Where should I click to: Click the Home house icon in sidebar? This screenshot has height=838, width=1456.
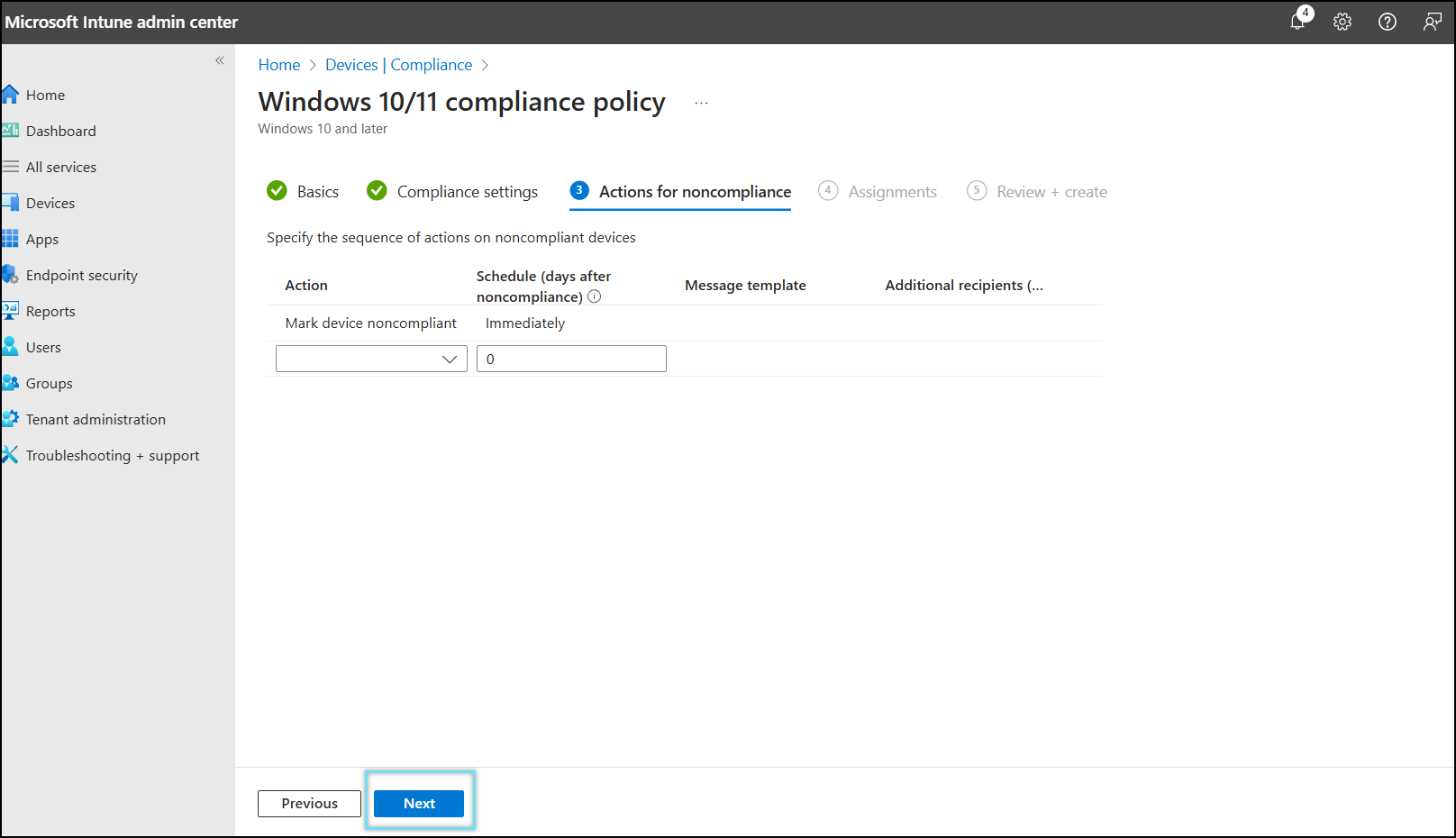coord(10,95)
